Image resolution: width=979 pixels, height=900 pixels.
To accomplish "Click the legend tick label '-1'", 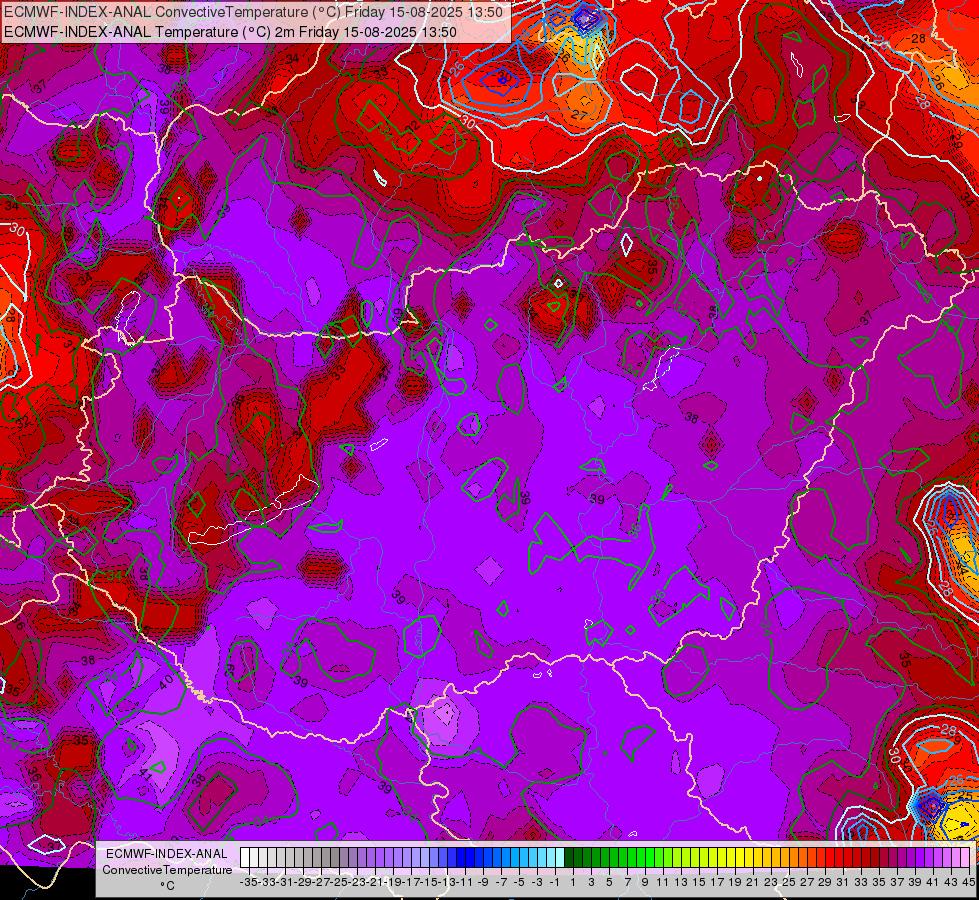I will [x=555, y=882].
